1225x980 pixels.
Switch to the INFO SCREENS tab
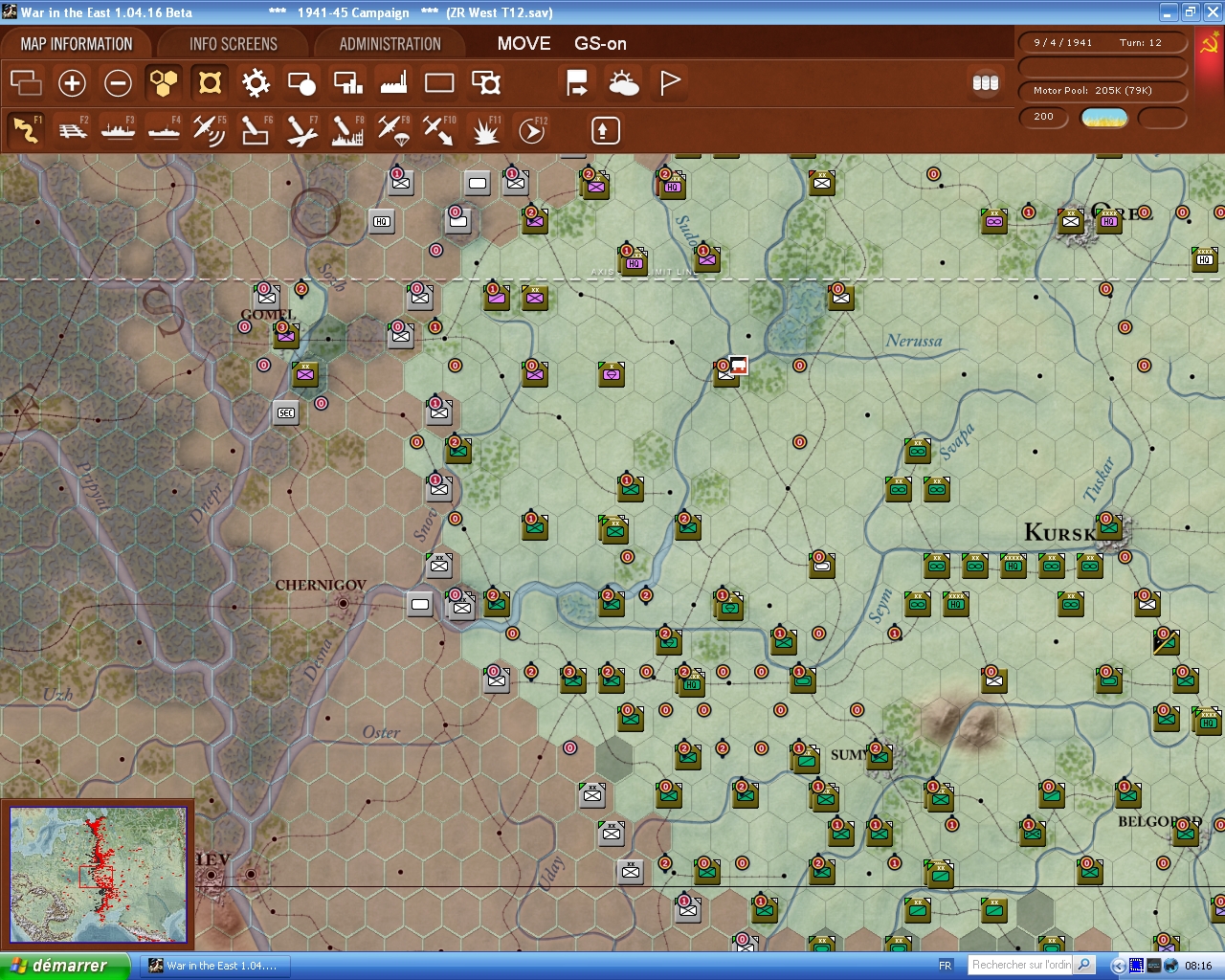[x=233, y=44]
